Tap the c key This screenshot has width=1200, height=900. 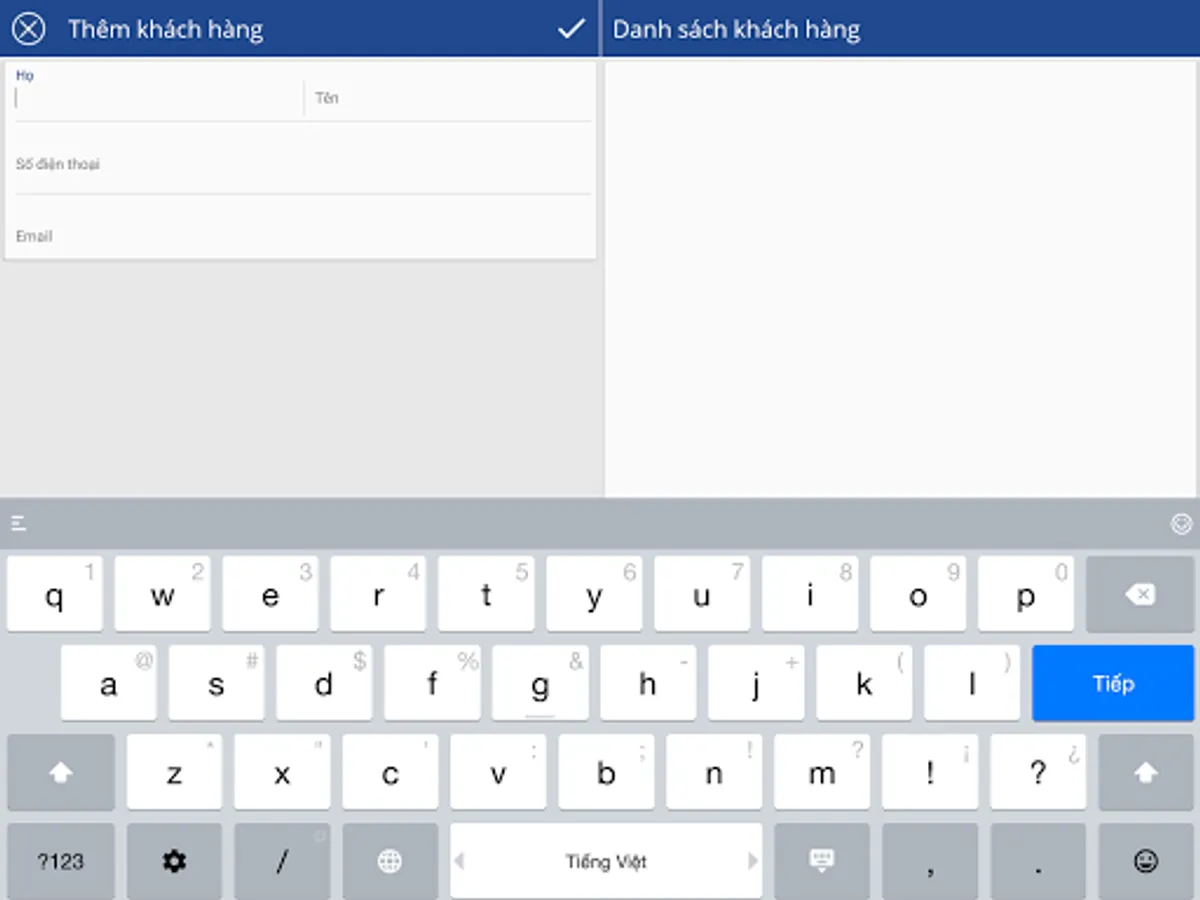pos(390,772)
